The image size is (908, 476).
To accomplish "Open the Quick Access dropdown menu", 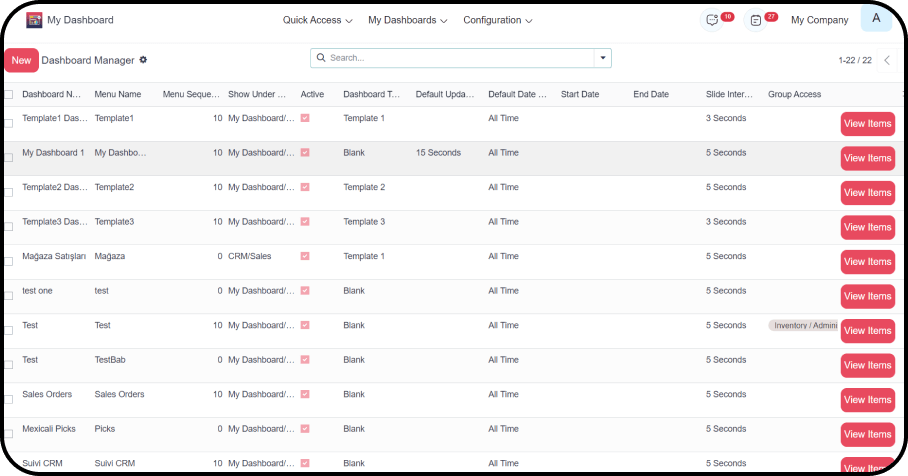I will (318, 20).
